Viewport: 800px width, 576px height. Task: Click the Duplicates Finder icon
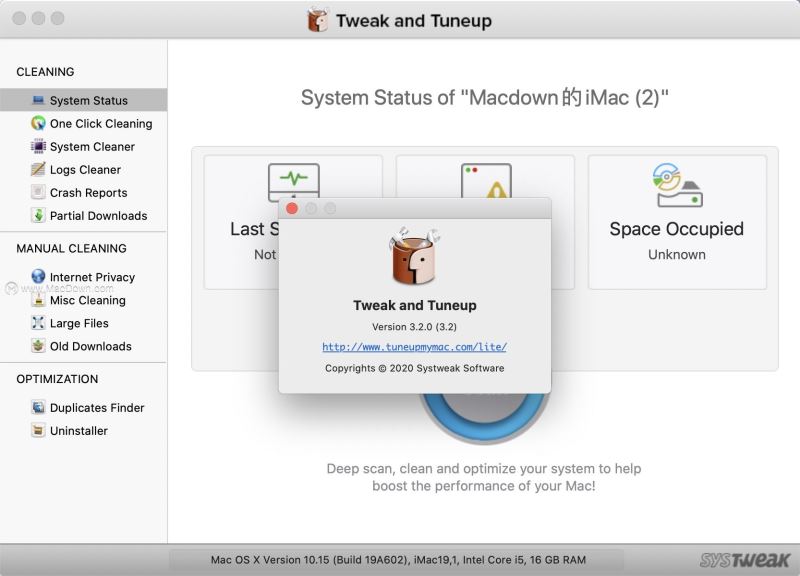(38, 407)
